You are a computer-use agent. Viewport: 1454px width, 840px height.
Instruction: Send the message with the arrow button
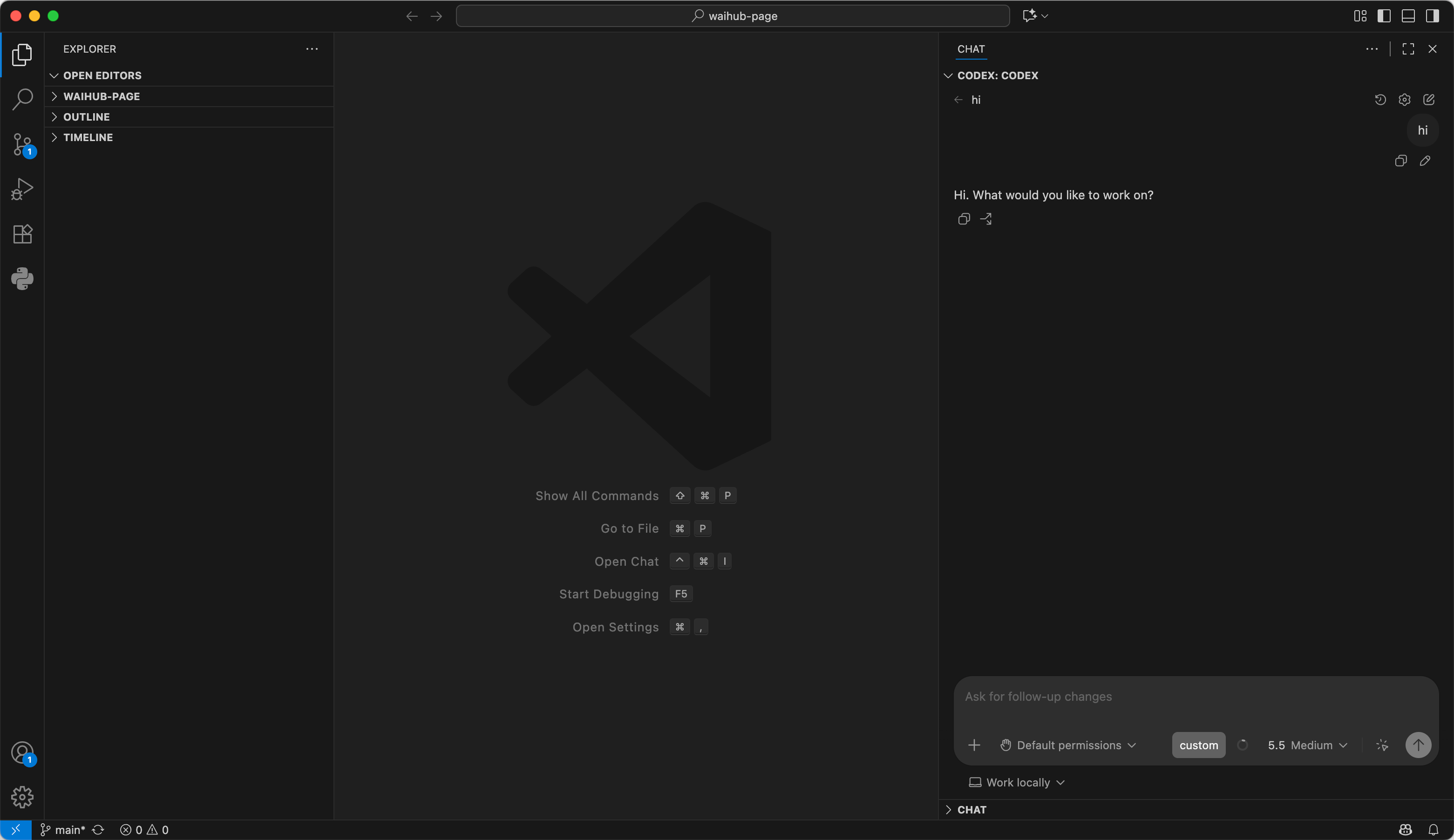(x=1418, y=745)
